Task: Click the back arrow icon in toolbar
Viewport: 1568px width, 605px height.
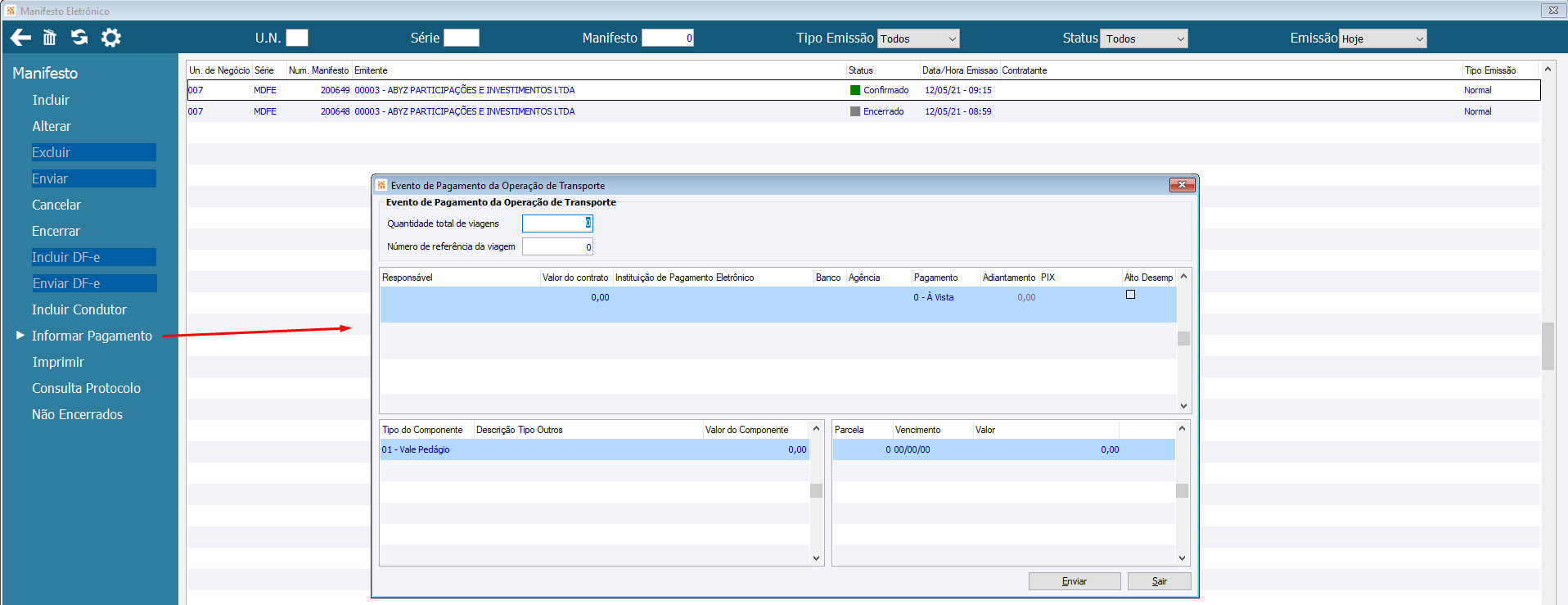Action: tap(20, 38)
